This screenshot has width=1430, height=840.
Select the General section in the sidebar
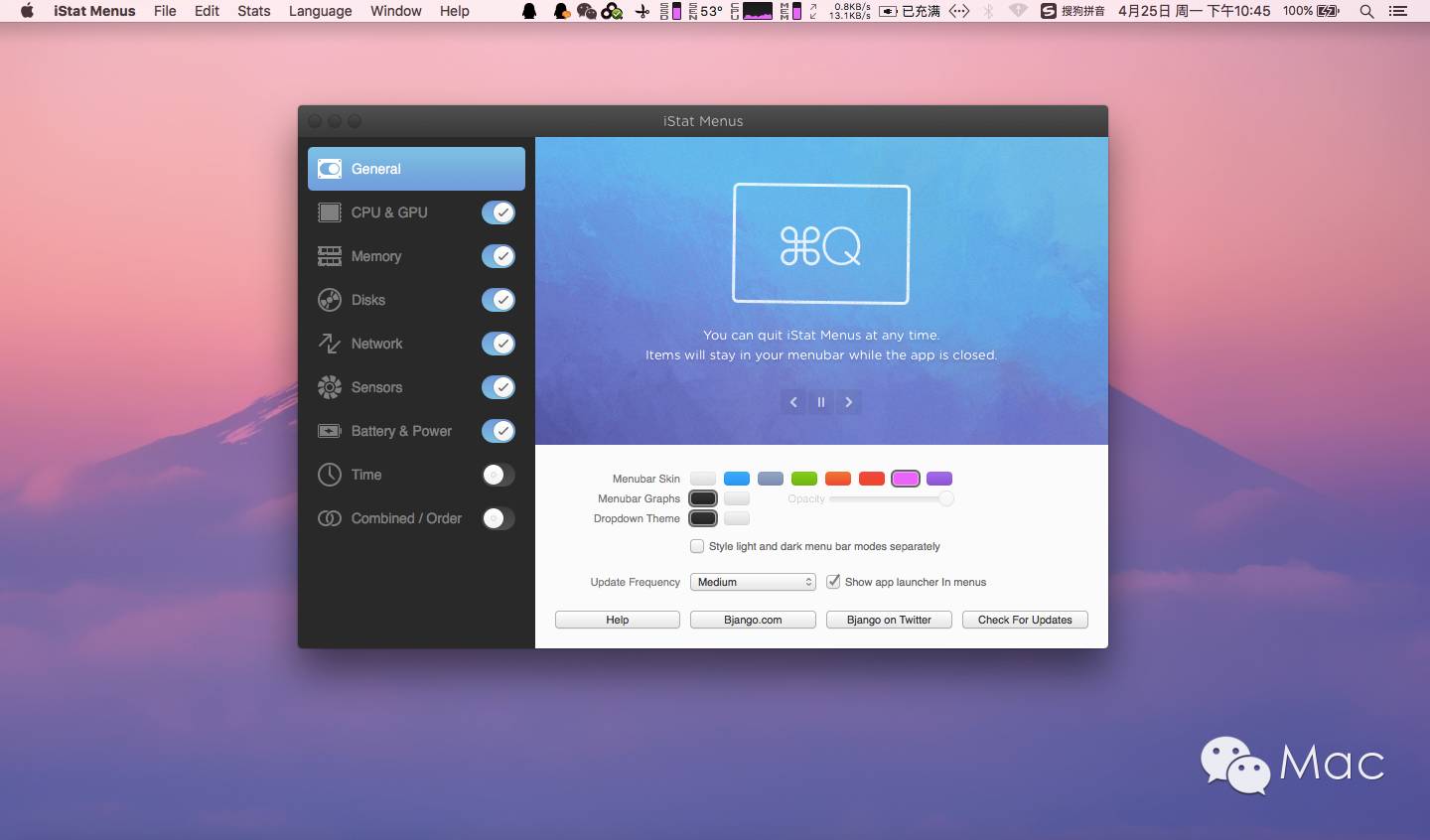416,169
